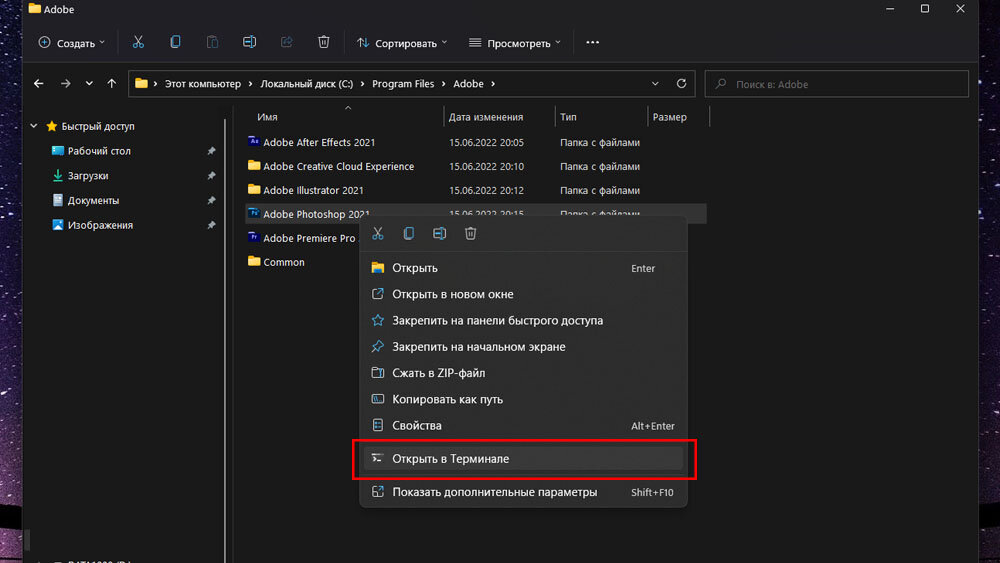
Task: Choose Сжать в ZIP-файл
Action: coord(523,372)
